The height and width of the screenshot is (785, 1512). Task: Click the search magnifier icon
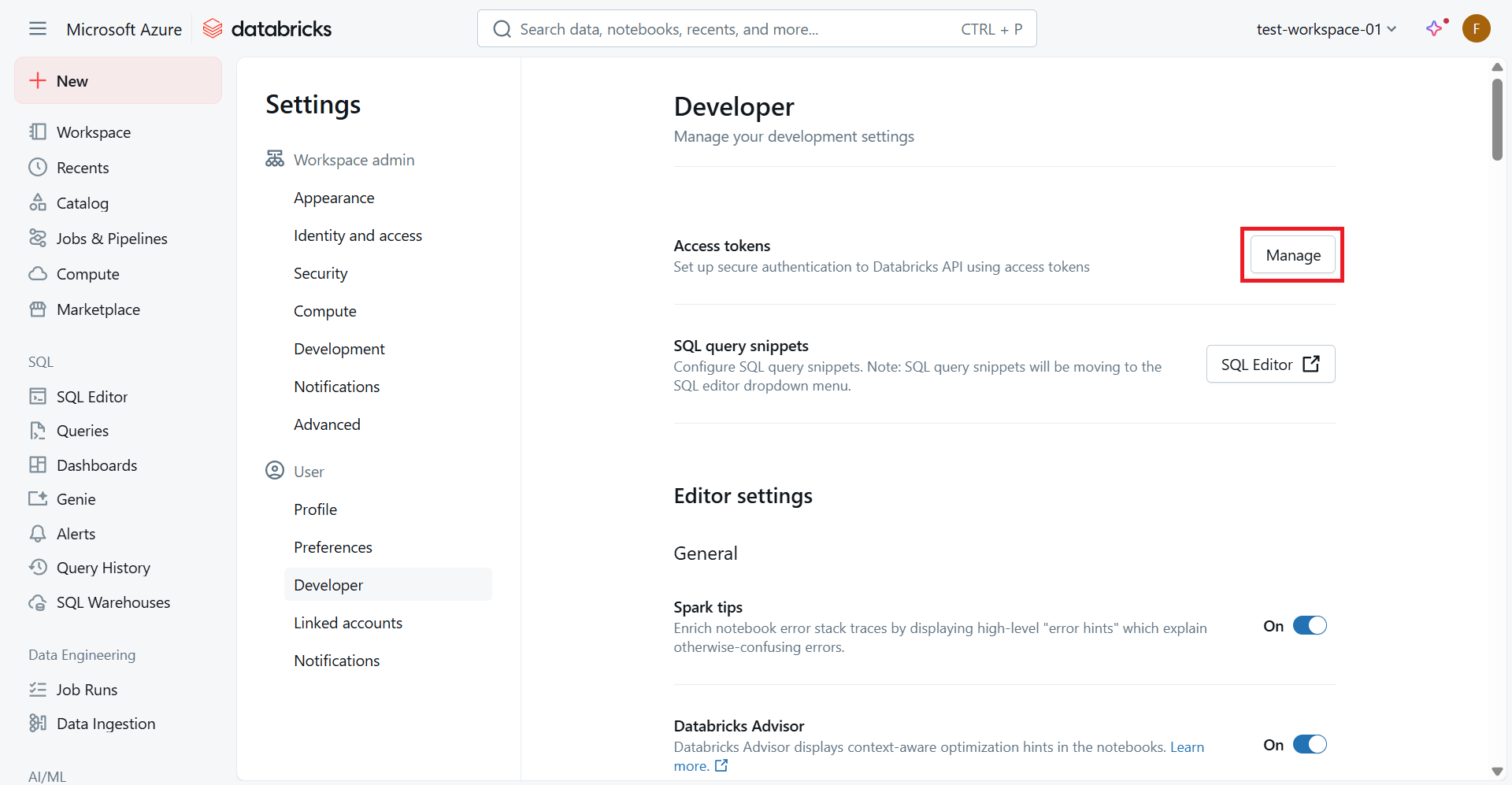502,29
